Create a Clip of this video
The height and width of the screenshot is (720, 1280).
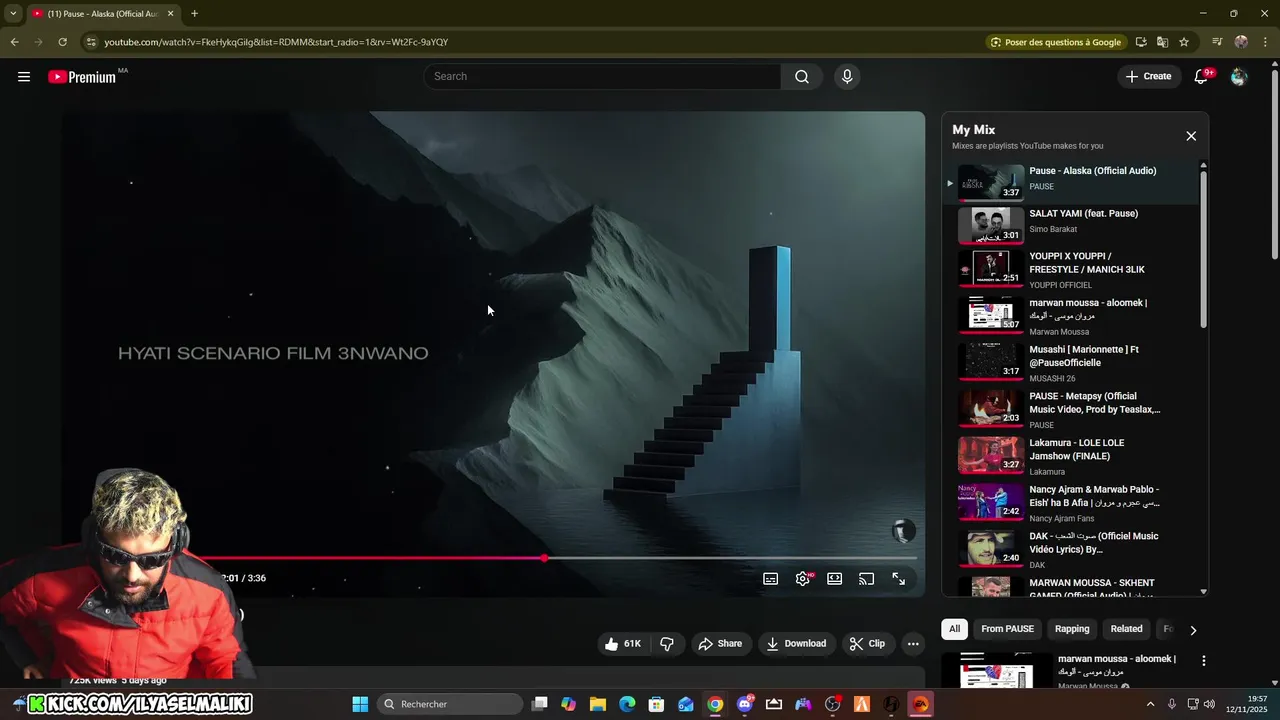pos(867,644)
